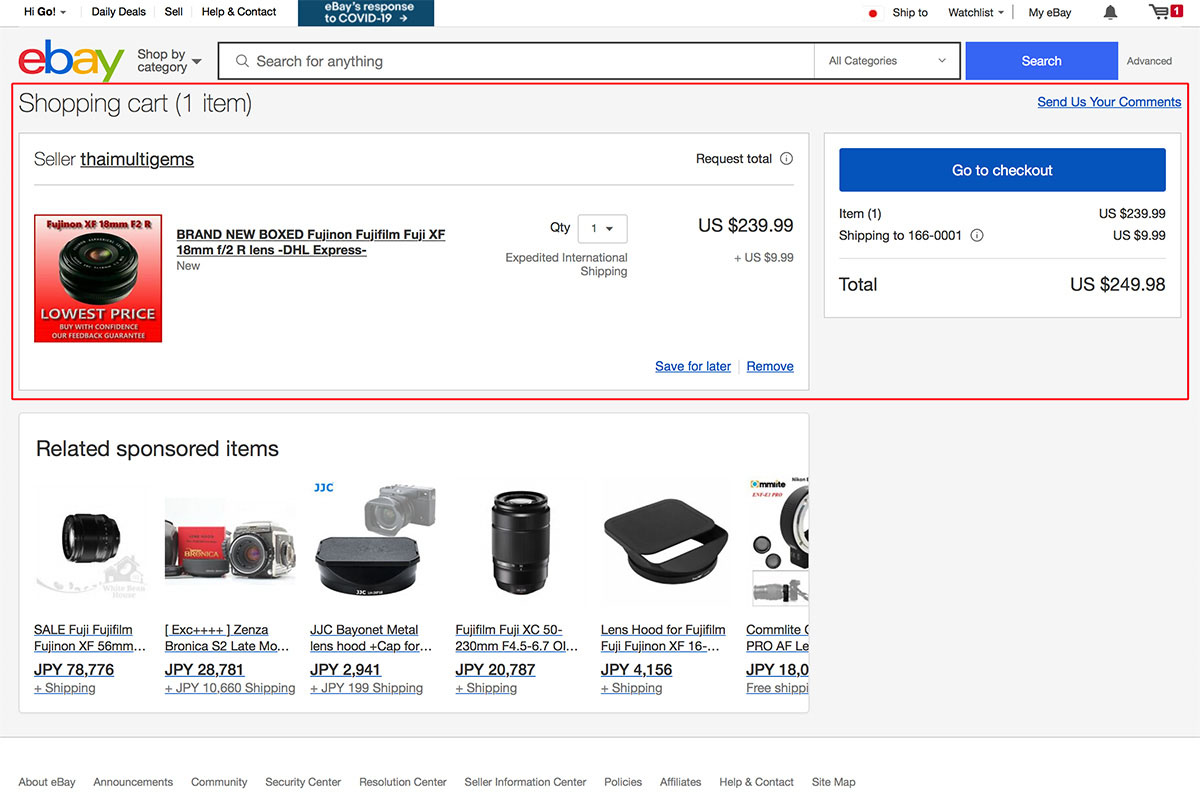This screenshot has width=1200, height=800.
Task: Click the blue Search button
Action: tap(1041, 61)
